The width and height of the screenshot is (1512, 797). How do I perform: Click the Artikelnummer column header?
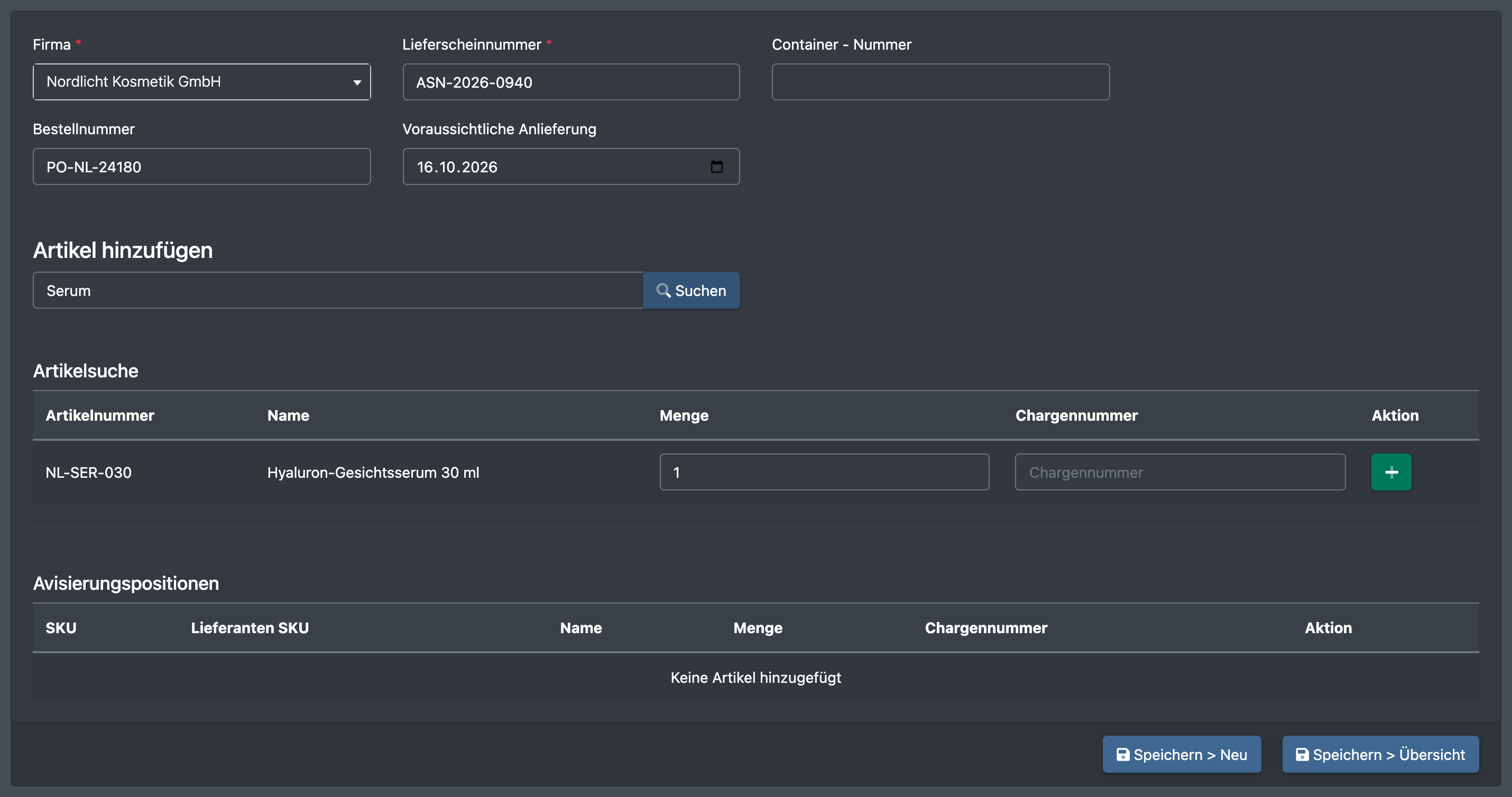[x=100, y=415]
